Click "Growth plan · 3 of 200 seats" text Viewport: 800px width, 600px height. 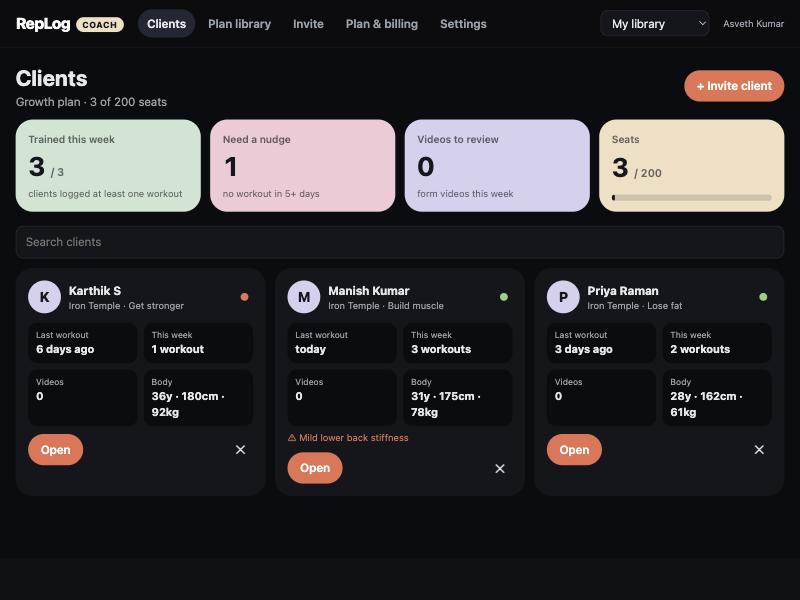click(x=91, y=102)
